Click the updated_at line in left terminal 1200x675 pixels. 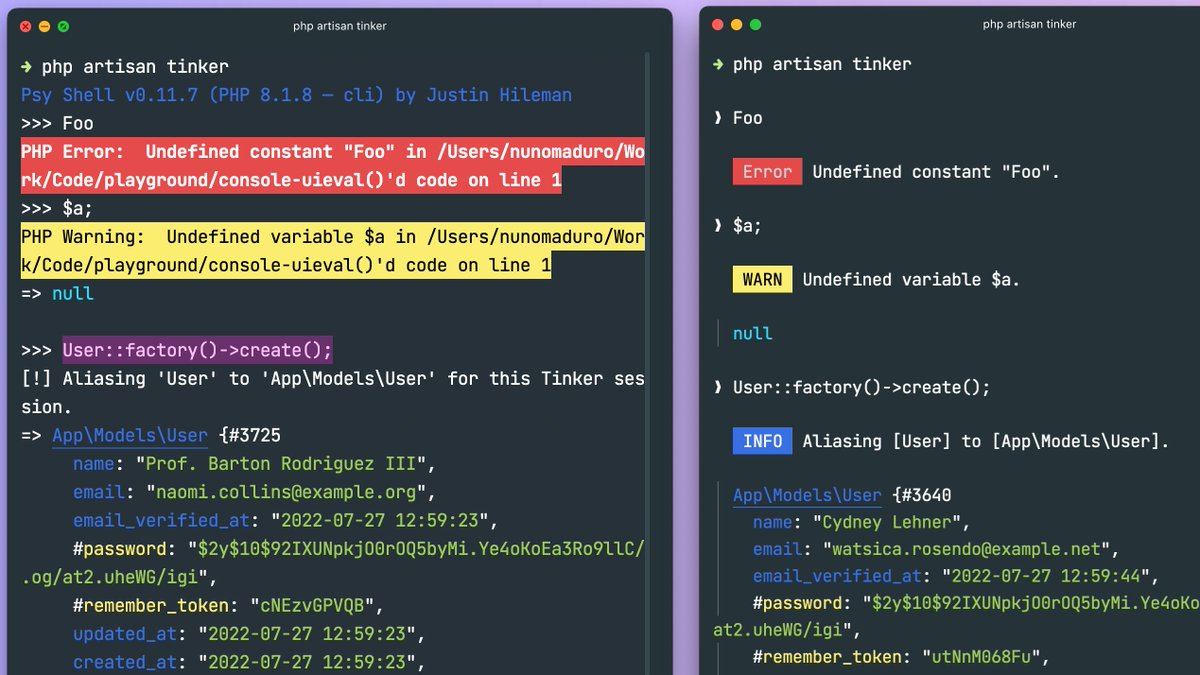coord(250,634)
